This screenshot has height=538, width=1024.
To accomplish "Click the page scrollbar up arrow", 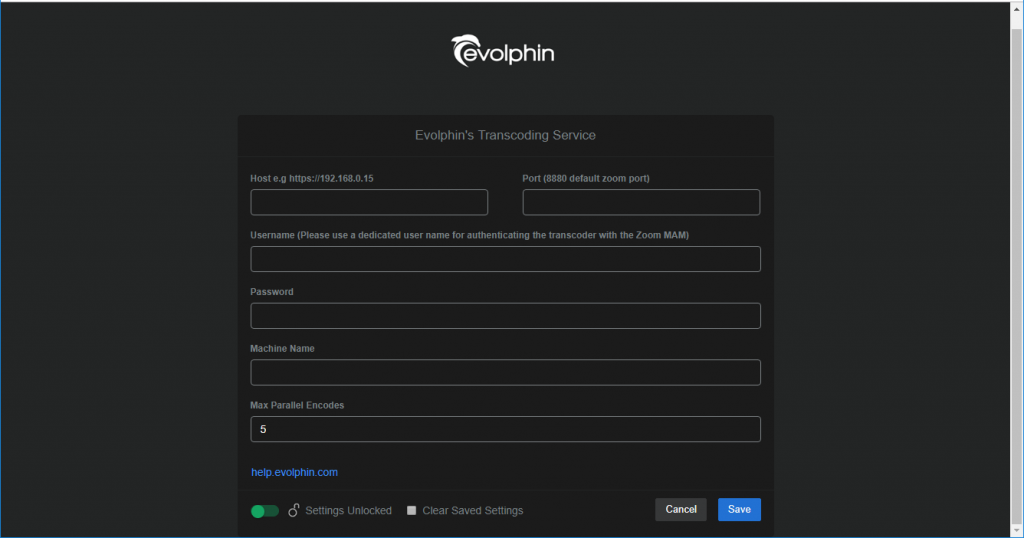I will click(x=1017, y=8).
